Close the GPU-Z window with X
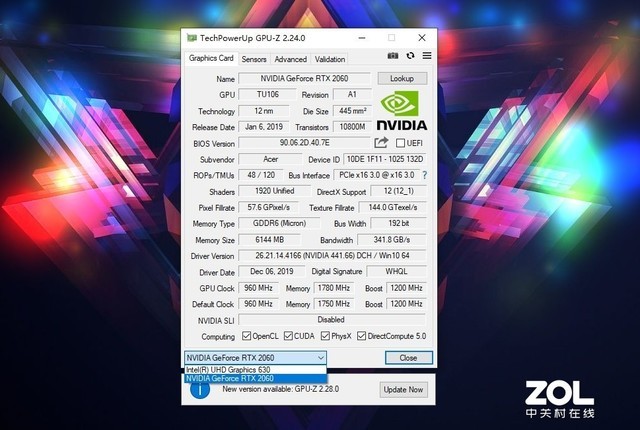Viewport: 640px width, 430px height. pos(422,38)
